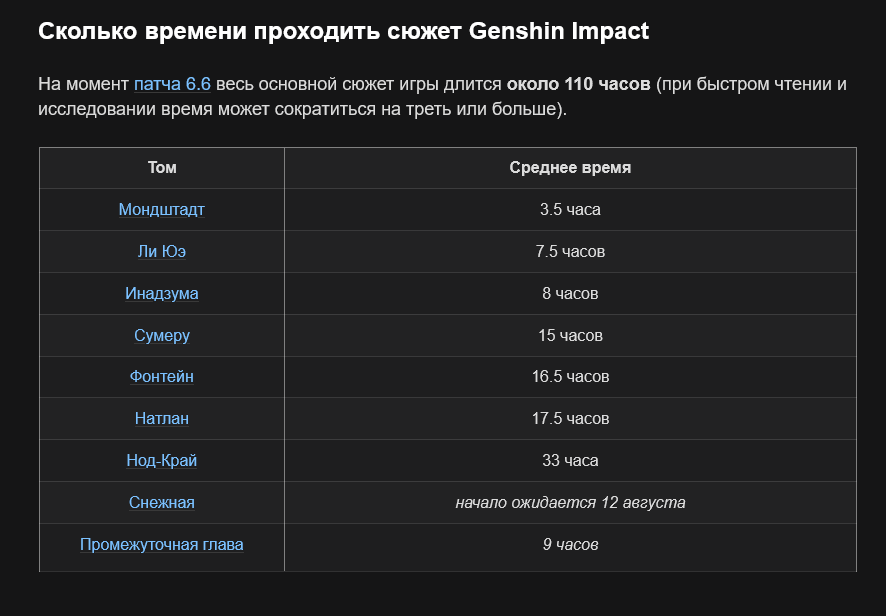Select the 33 часа table cell

tap(570, 461)
